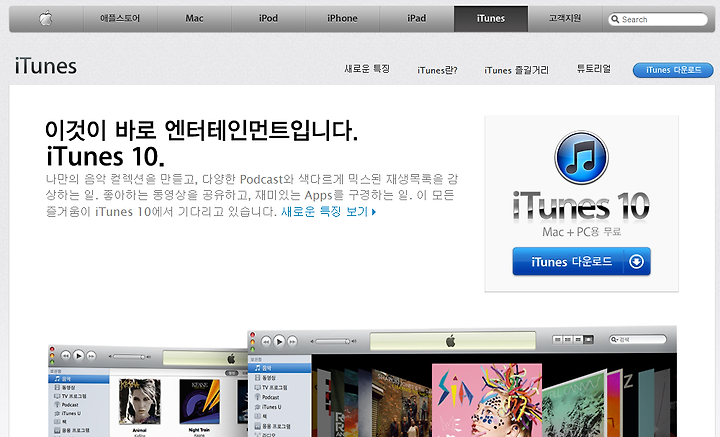Viewport: 720px width, 437px height.
Task: Open the iTunes navigation tab
Action: pyautogui.click(x=491, y=19)
